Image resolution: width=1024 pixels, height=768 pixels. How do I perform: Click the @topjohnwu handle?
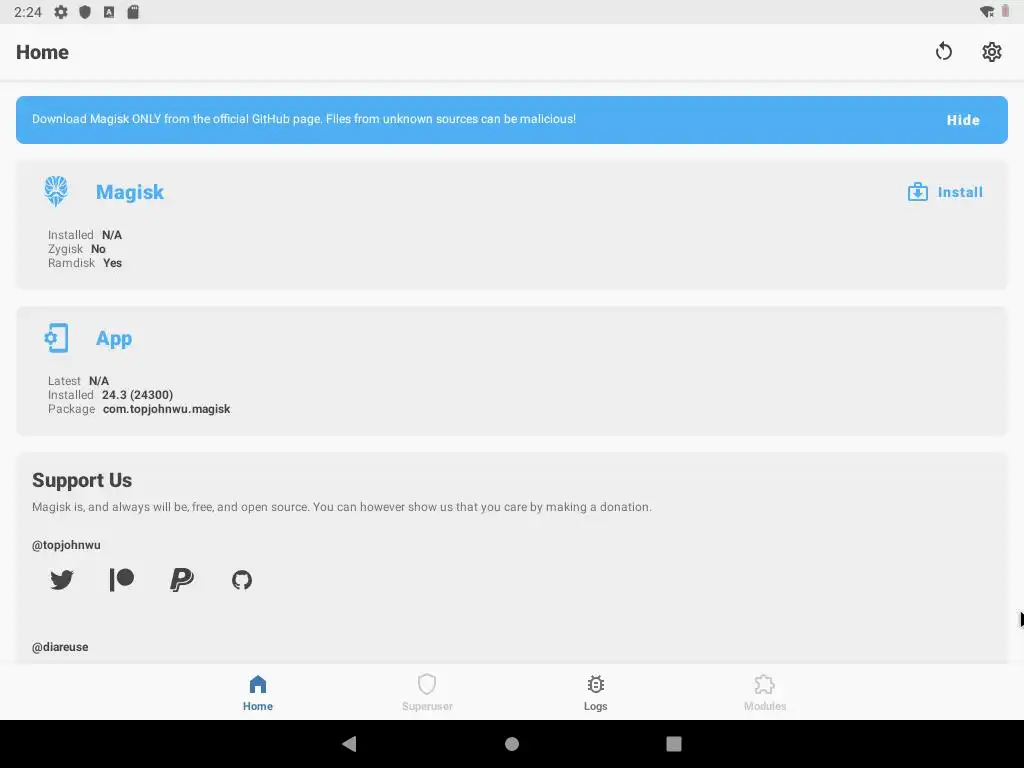66,545
